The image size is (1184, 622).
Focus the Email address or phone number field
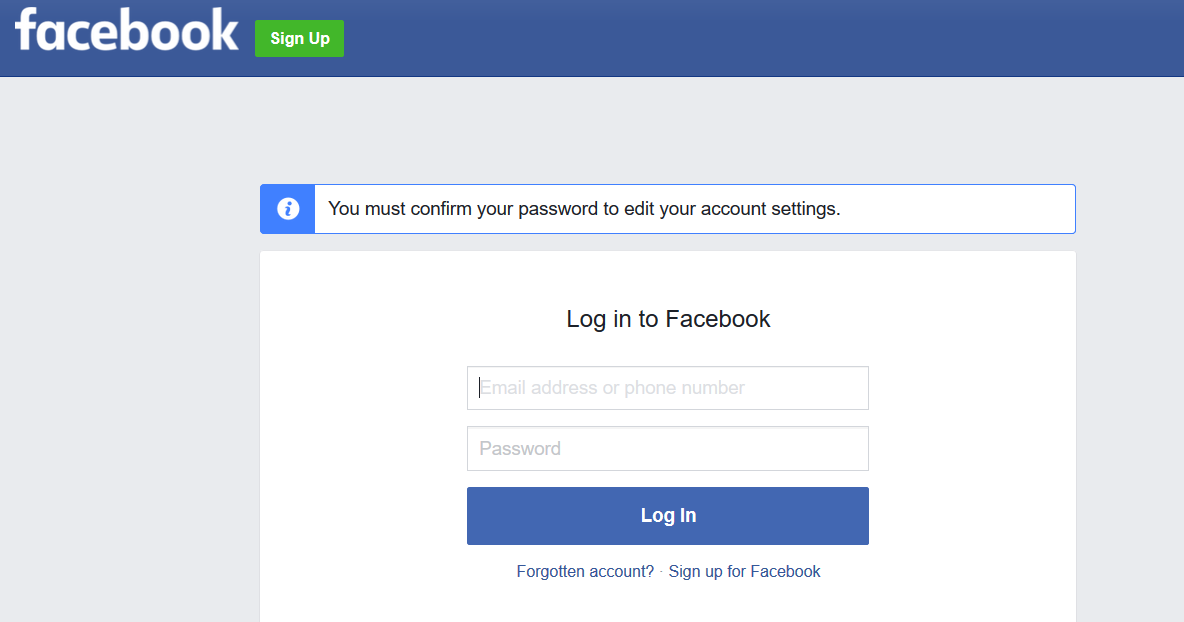click(x=667, y=388)
